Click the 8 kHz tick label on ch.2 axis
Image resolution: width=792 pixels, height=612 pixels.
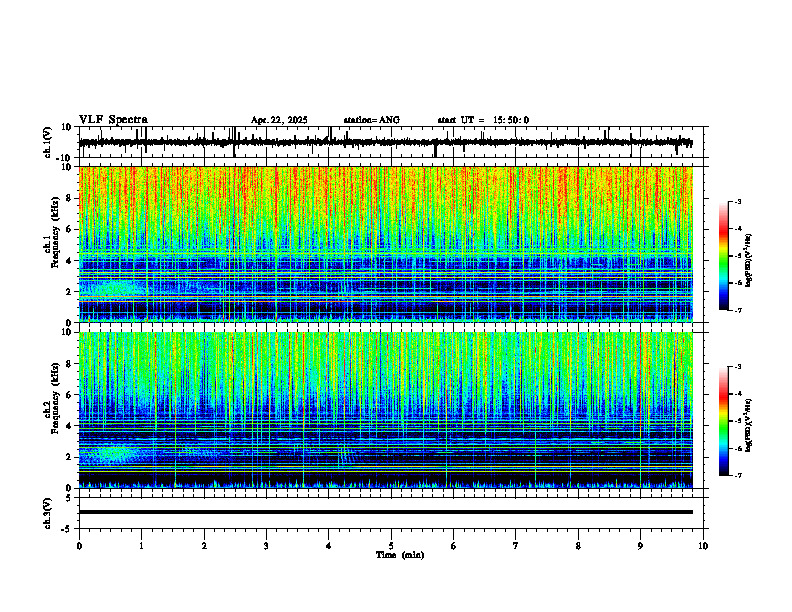pos(71,364)
